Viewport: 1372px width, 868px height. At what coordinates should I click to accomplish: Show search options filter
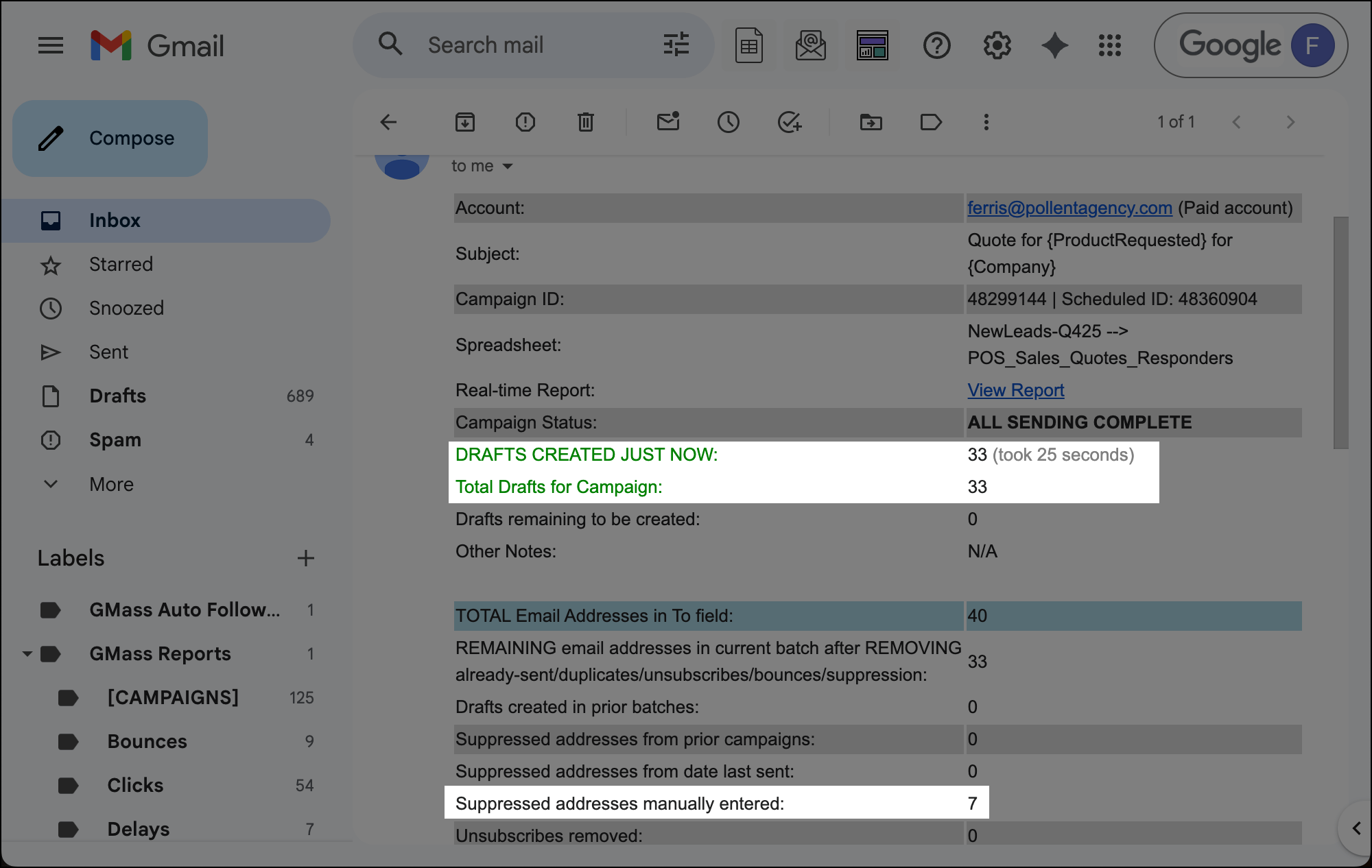point(676,45)
